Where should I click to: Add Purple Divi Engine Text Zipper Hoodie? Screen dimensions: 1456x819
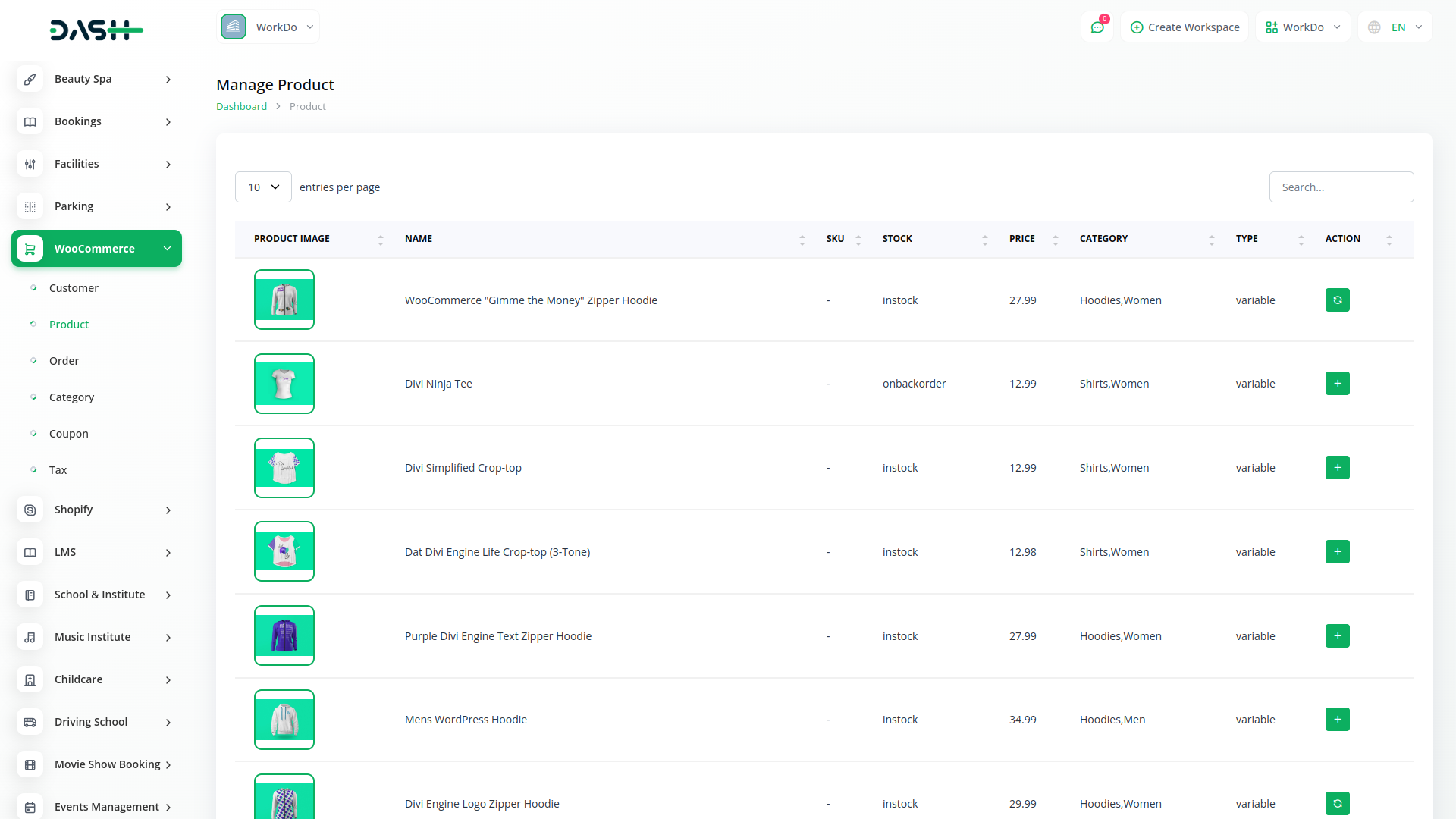(1338, 635)
